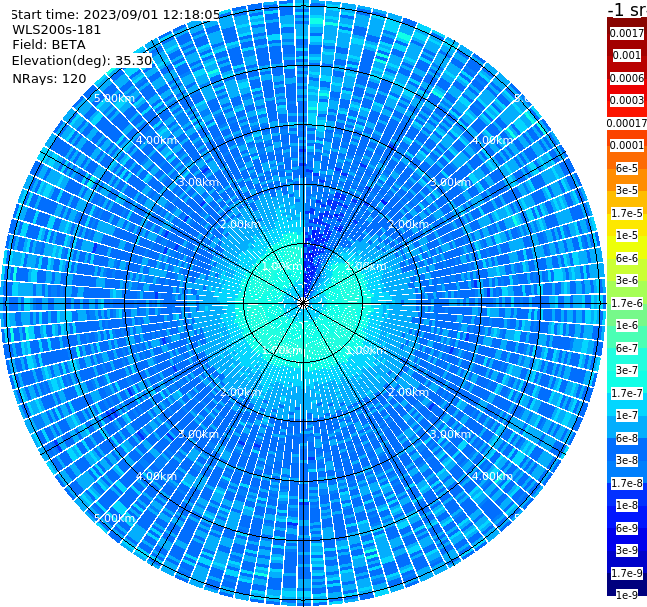
Task: Select the 4.00km ring label in northeast quadrant
Action: 493,140
